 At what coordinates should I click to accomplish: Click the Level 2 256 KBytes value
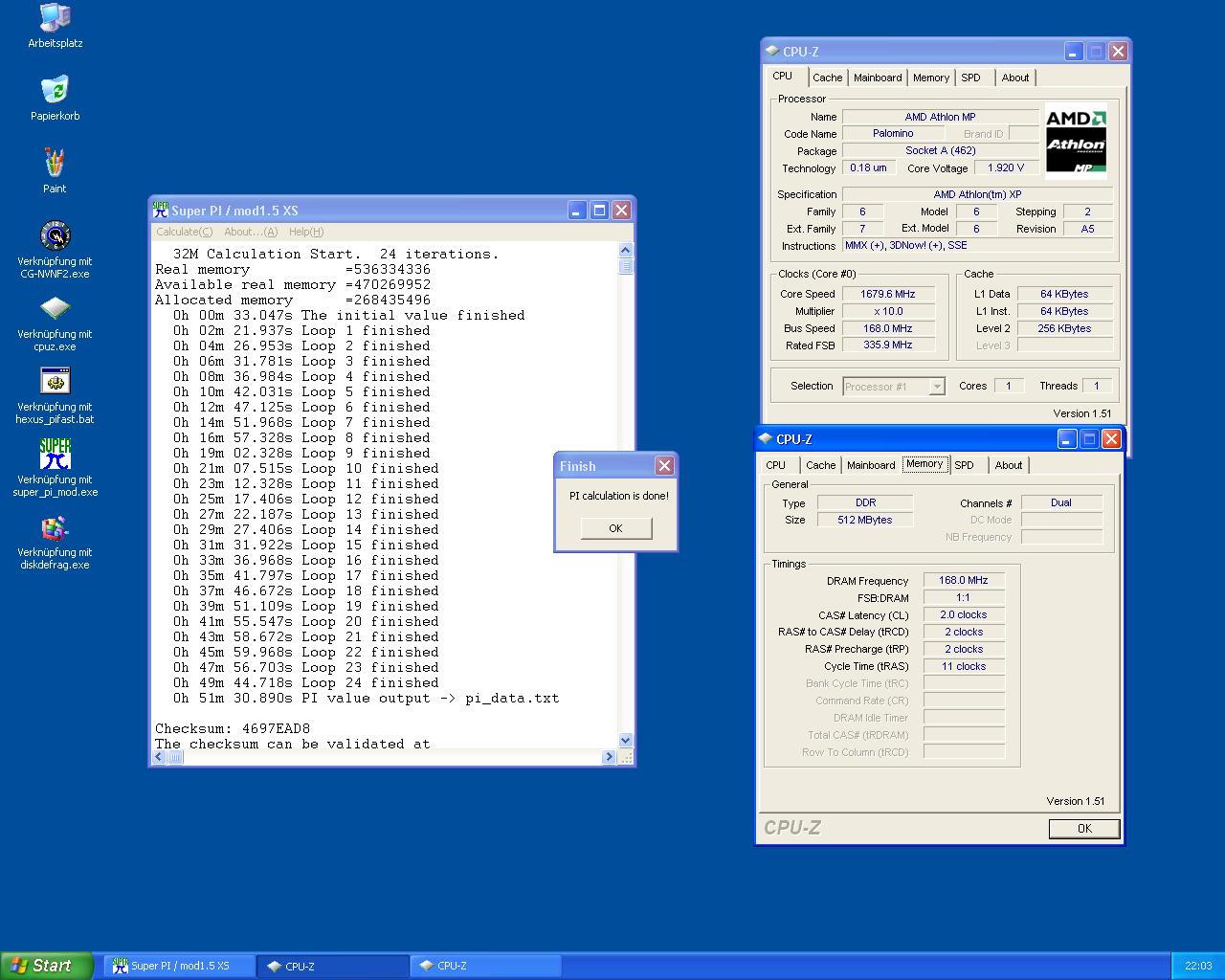pos(1064,329)
